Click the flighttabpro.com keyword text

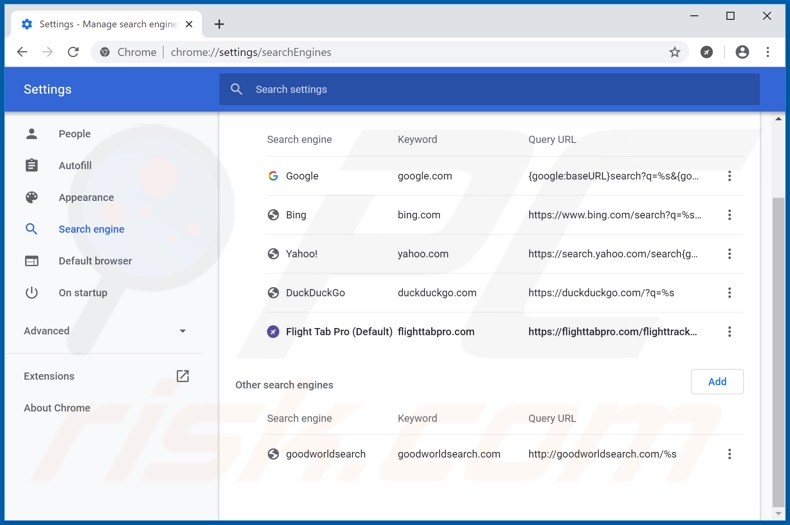[x=436, y=332]
